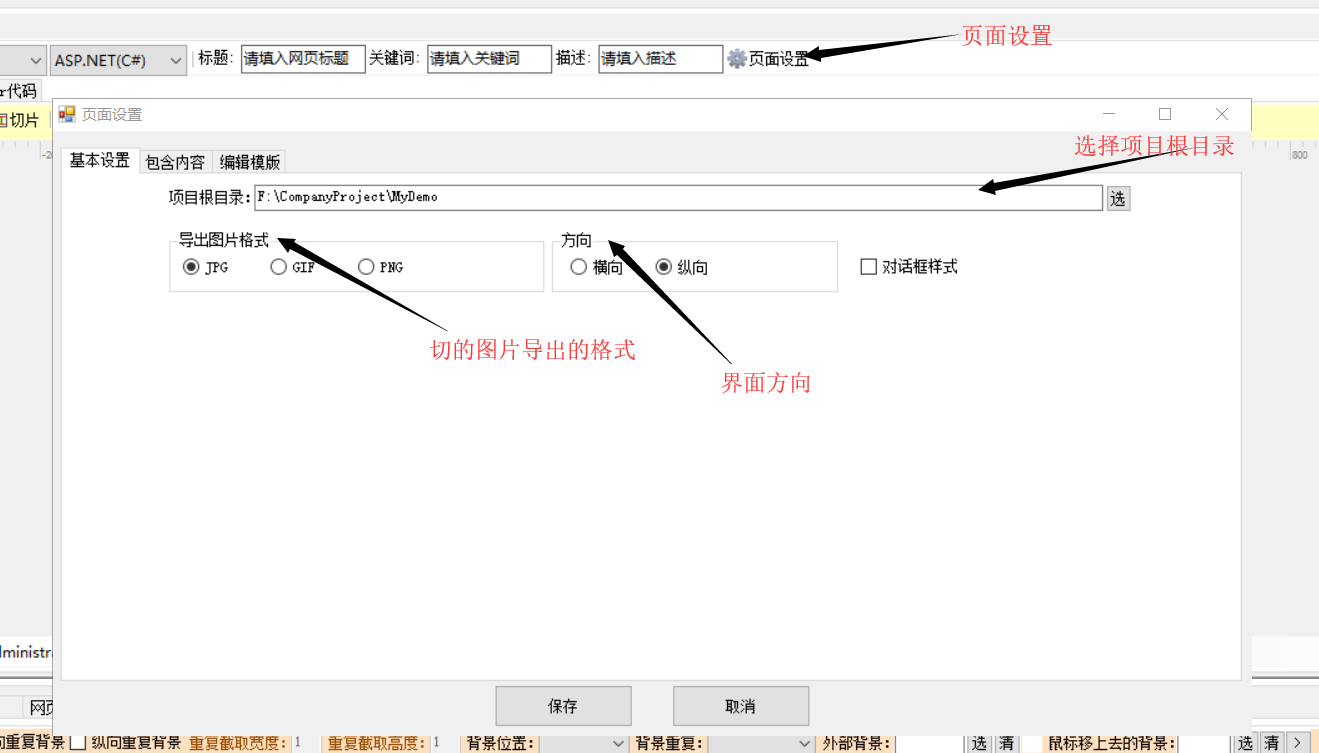Maximize the 页面设置 dialog
This screenshot has height=753, width=1319.
pyautogui.click(x=1165, y=114)
